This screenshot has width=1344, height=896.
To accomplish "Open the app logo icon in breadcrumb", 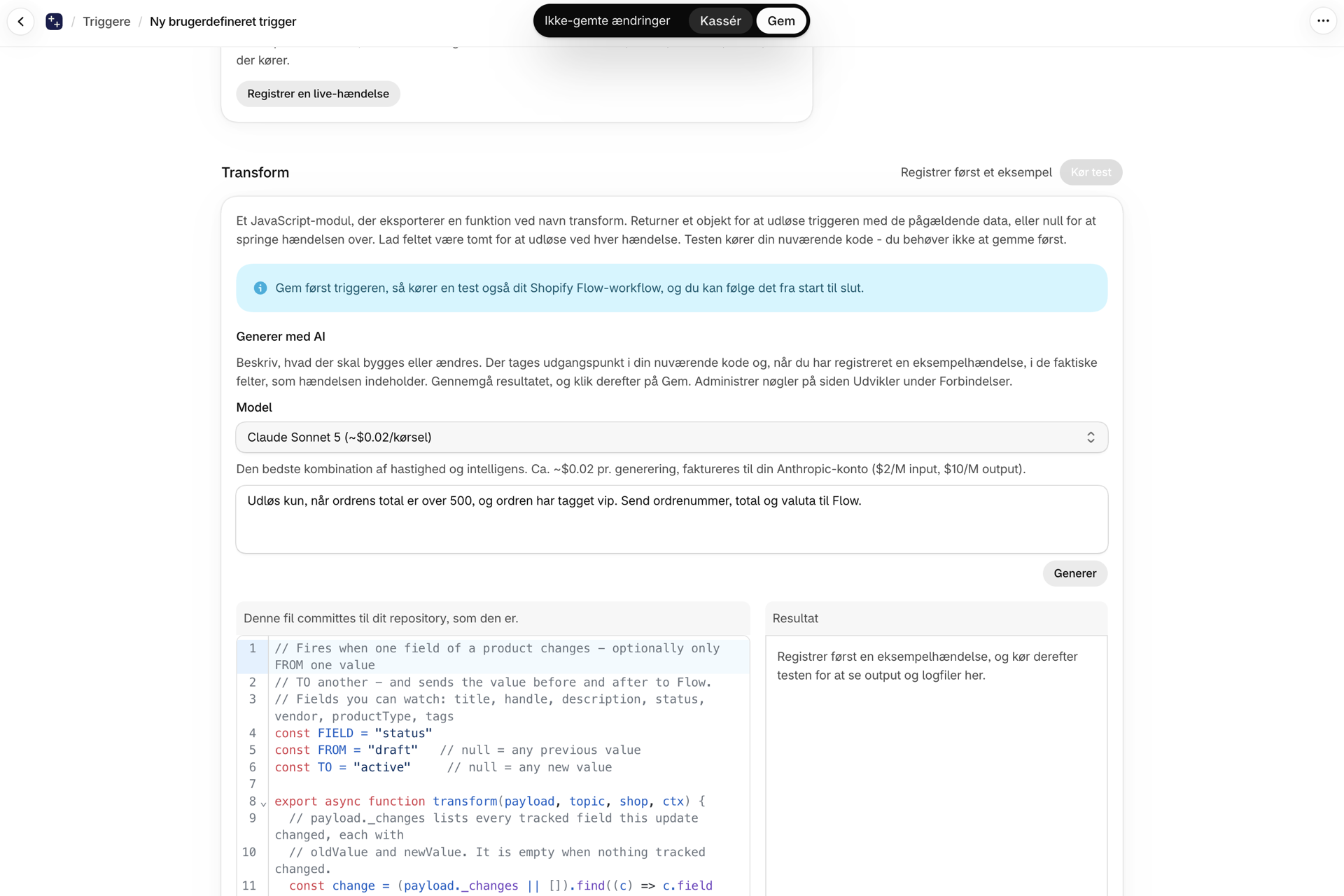I will [54, 22].
